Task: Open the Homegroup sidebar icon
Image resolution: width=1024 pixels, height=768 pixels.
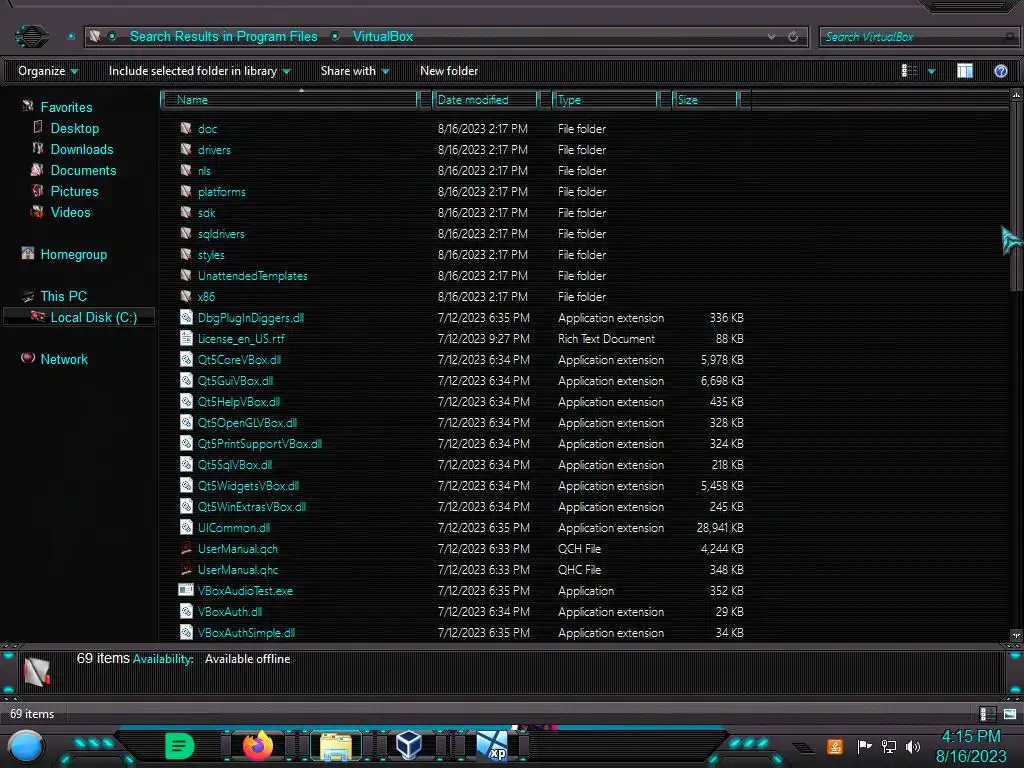Action: coord(27,253)
